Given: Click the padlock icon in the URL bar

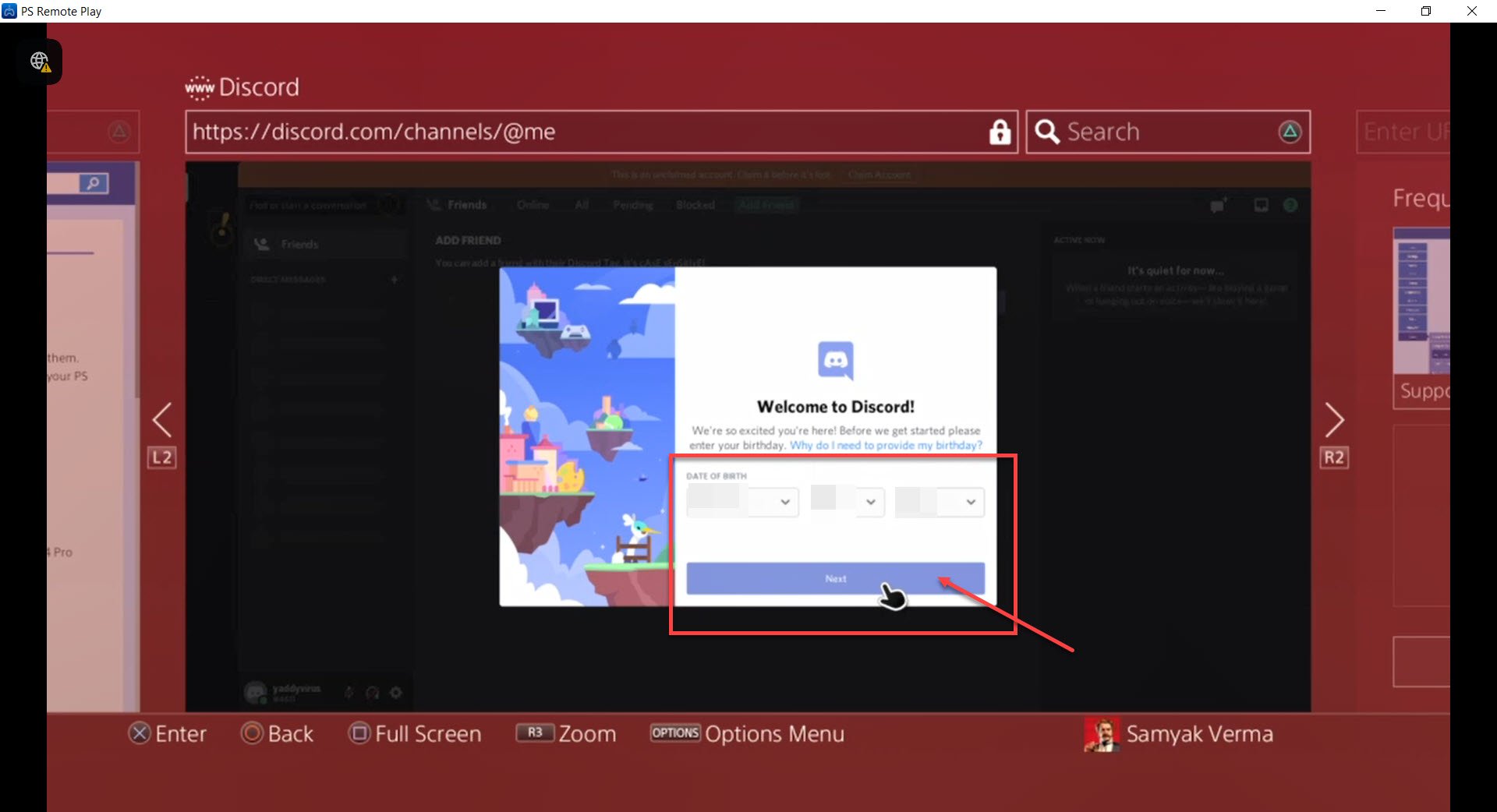Looking at the screenshot, I should coord(1000,132).
